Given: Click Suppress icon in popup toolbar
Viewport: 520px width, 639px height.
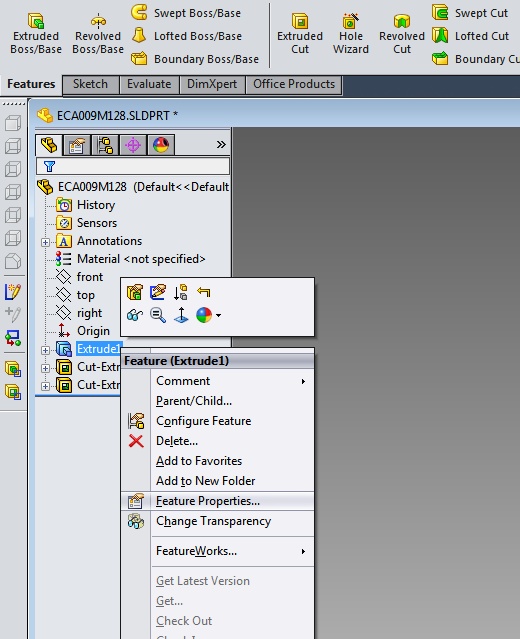Looking at the screenshot, I should 181,293.
